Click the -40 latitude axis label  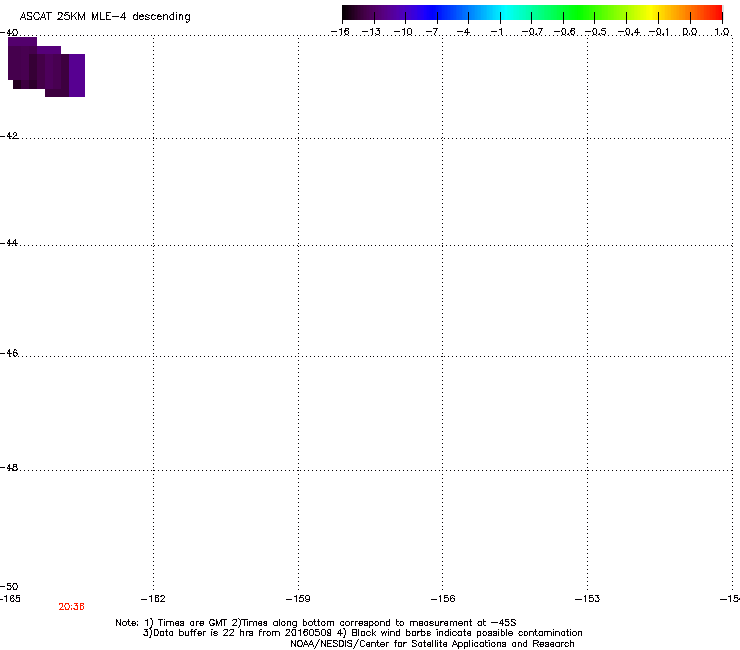point(9,33)
